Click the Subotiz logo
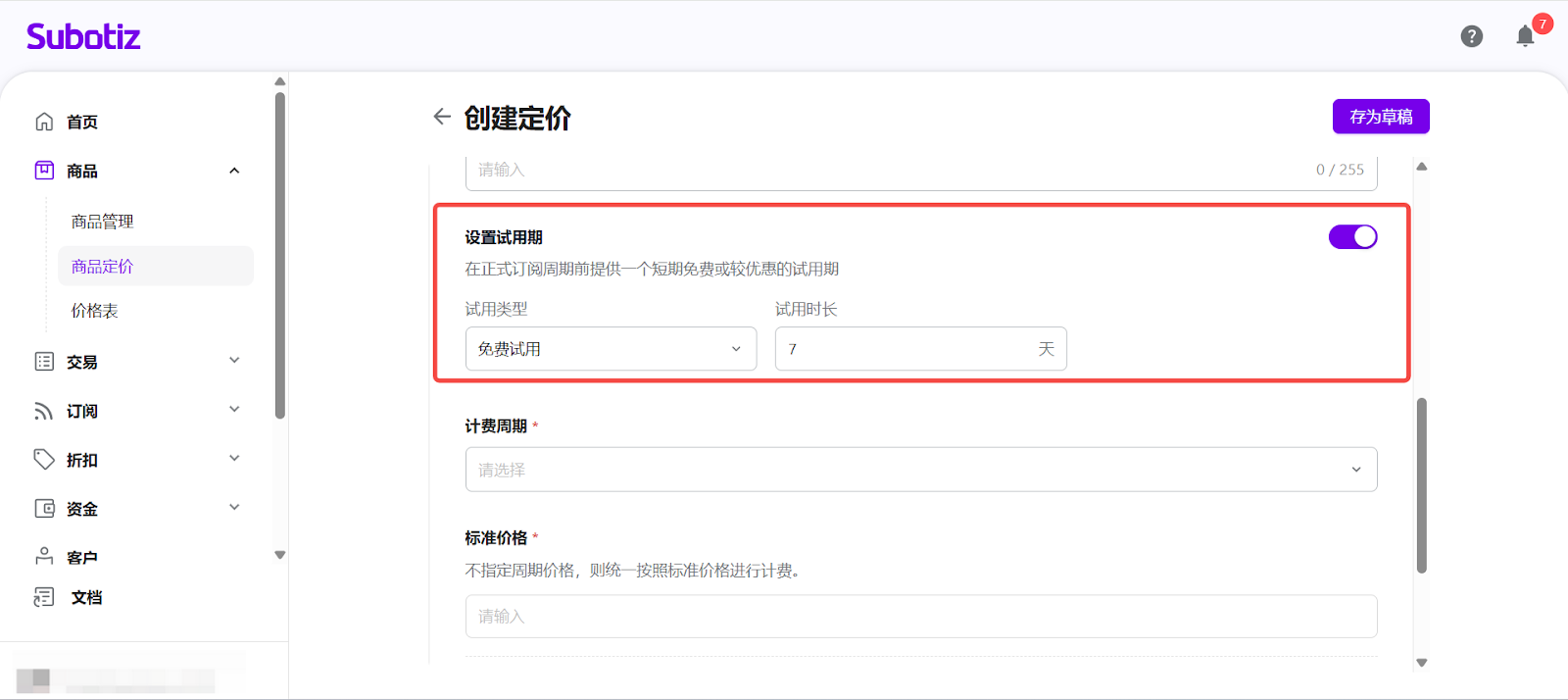The width and height of the screenshot is (1568, 700). [x=83, y=37]
